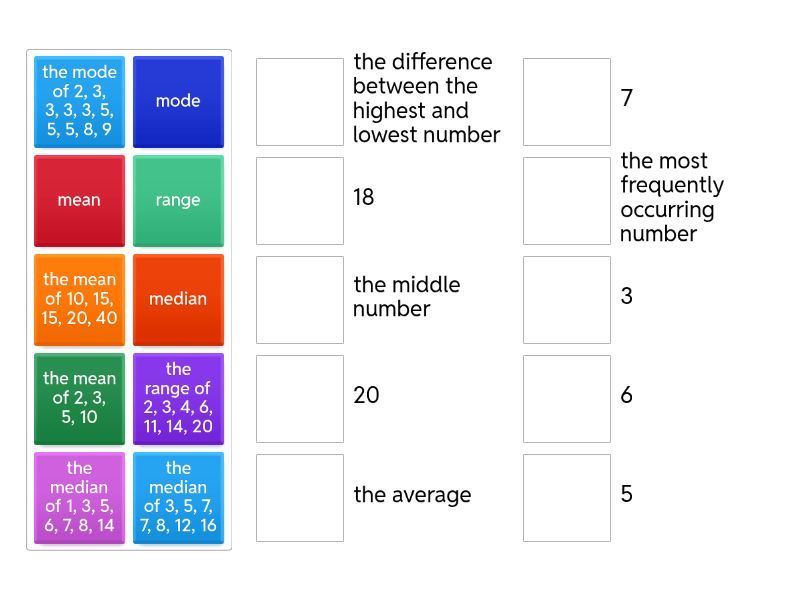Choose the tile 'the median of 1, 3, 5, 6, 7, 8, 14'

(79, 497)
